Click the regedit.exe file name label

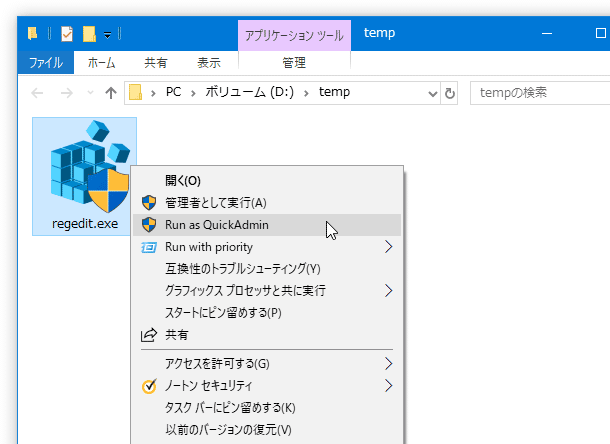(85, 224)
